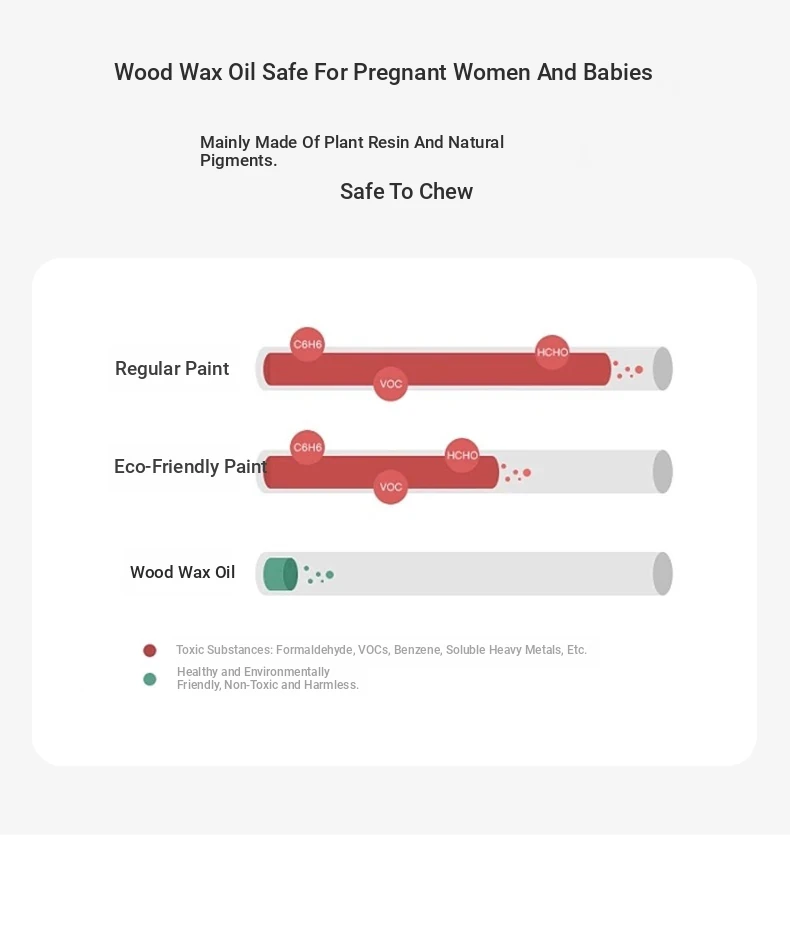This screenshot has height=928, width=790.
Task: Click the C6H6 bubble on Regular Paint bar
Action: tap(307, 345)
